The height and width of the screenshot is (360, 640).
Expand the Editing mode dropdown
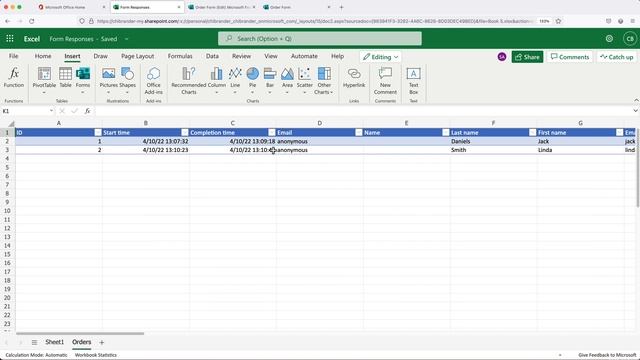click(x=380, y=57)
